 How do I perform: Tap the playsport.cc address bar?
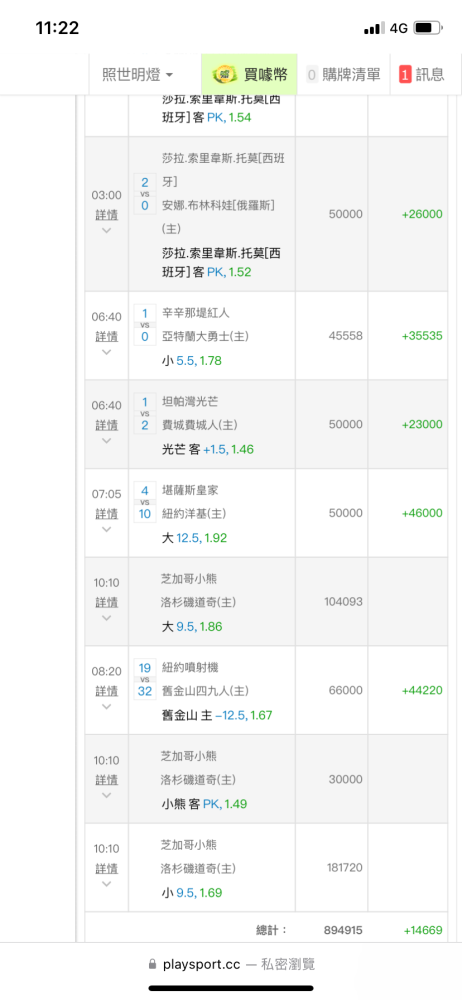[x=231, y=964]
